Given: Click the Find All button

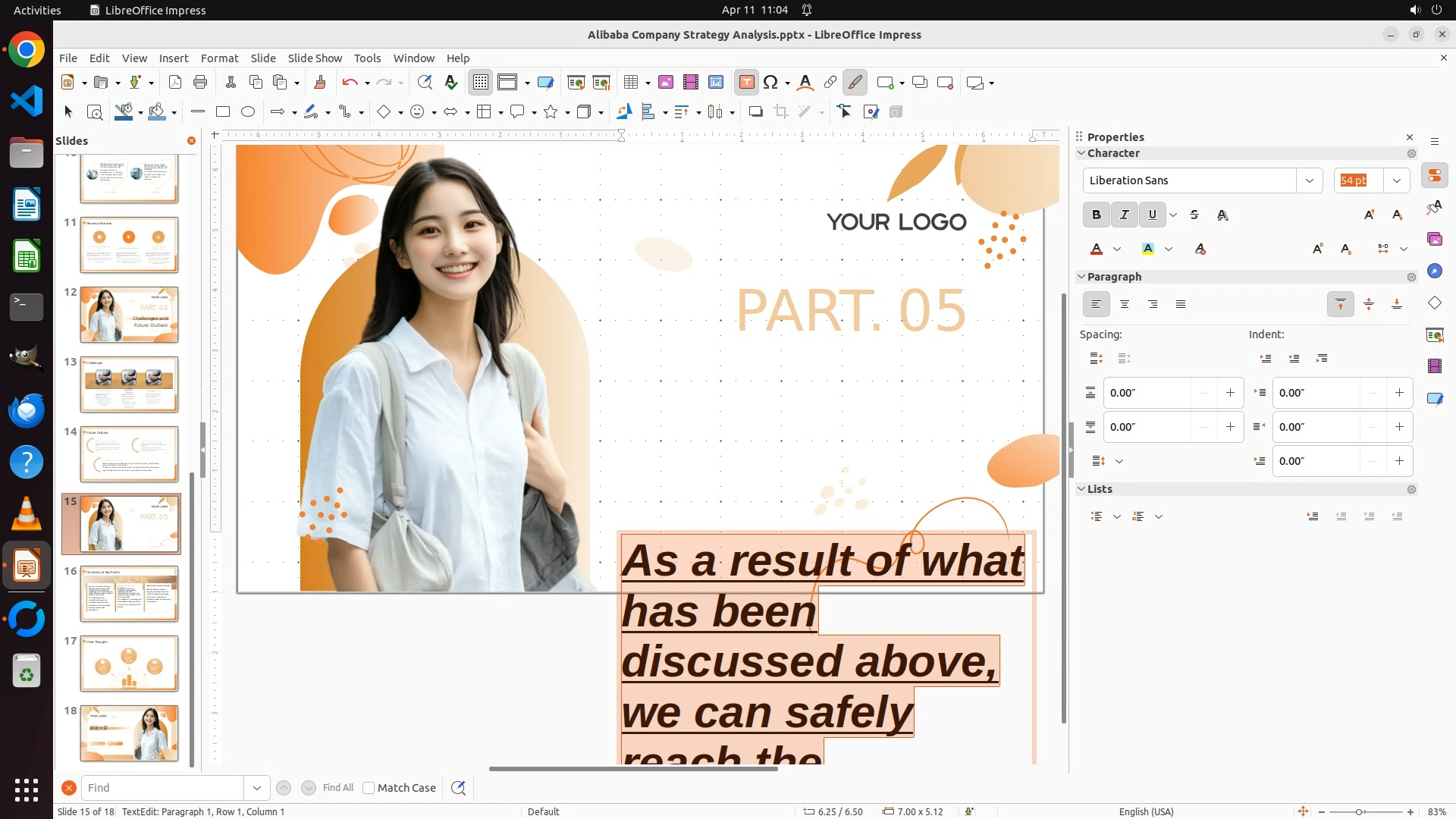Looking at the screenshot, I should [337, 788].
